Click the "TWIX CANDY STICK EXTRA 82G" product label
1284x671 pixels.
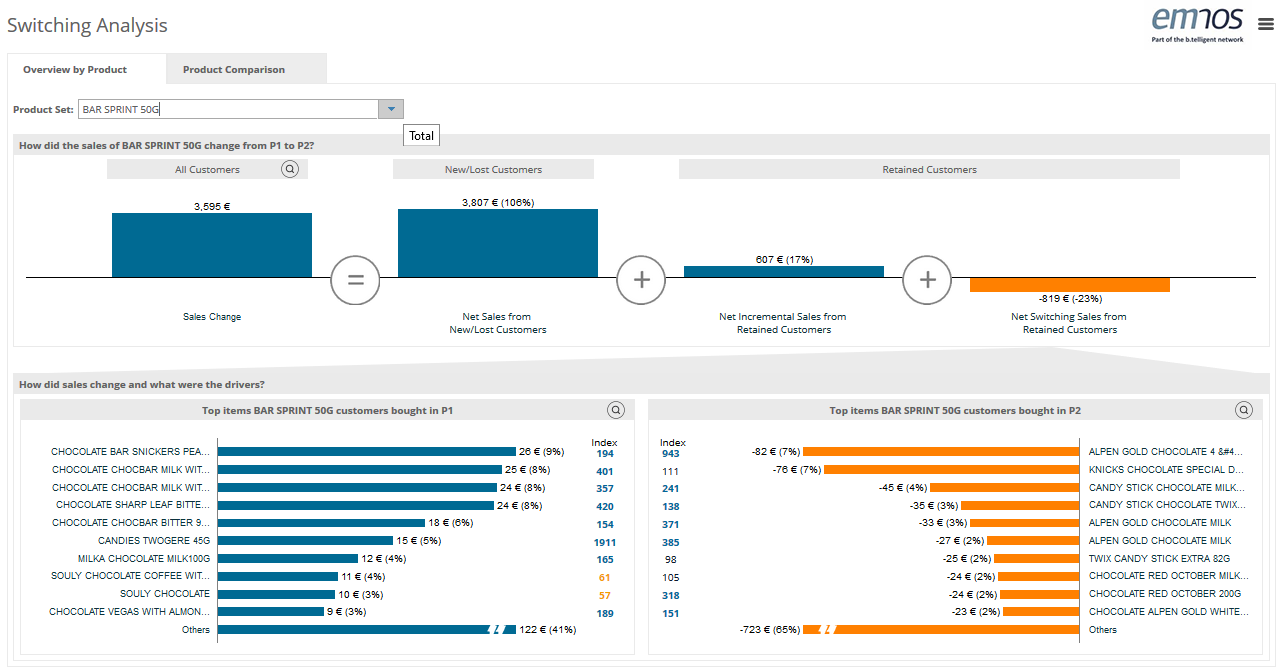click(1159, 559)
